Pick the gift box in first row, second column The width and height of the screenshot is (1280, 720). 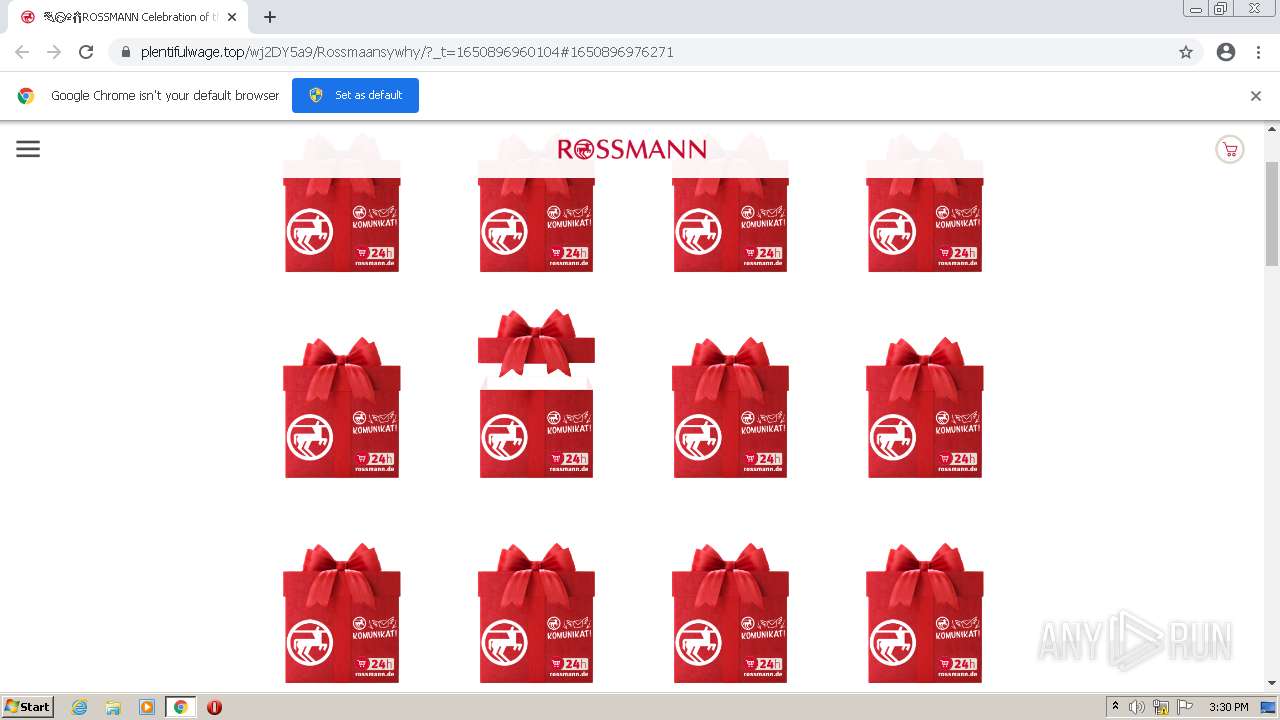pyautogui.click(x=536, y=204)
